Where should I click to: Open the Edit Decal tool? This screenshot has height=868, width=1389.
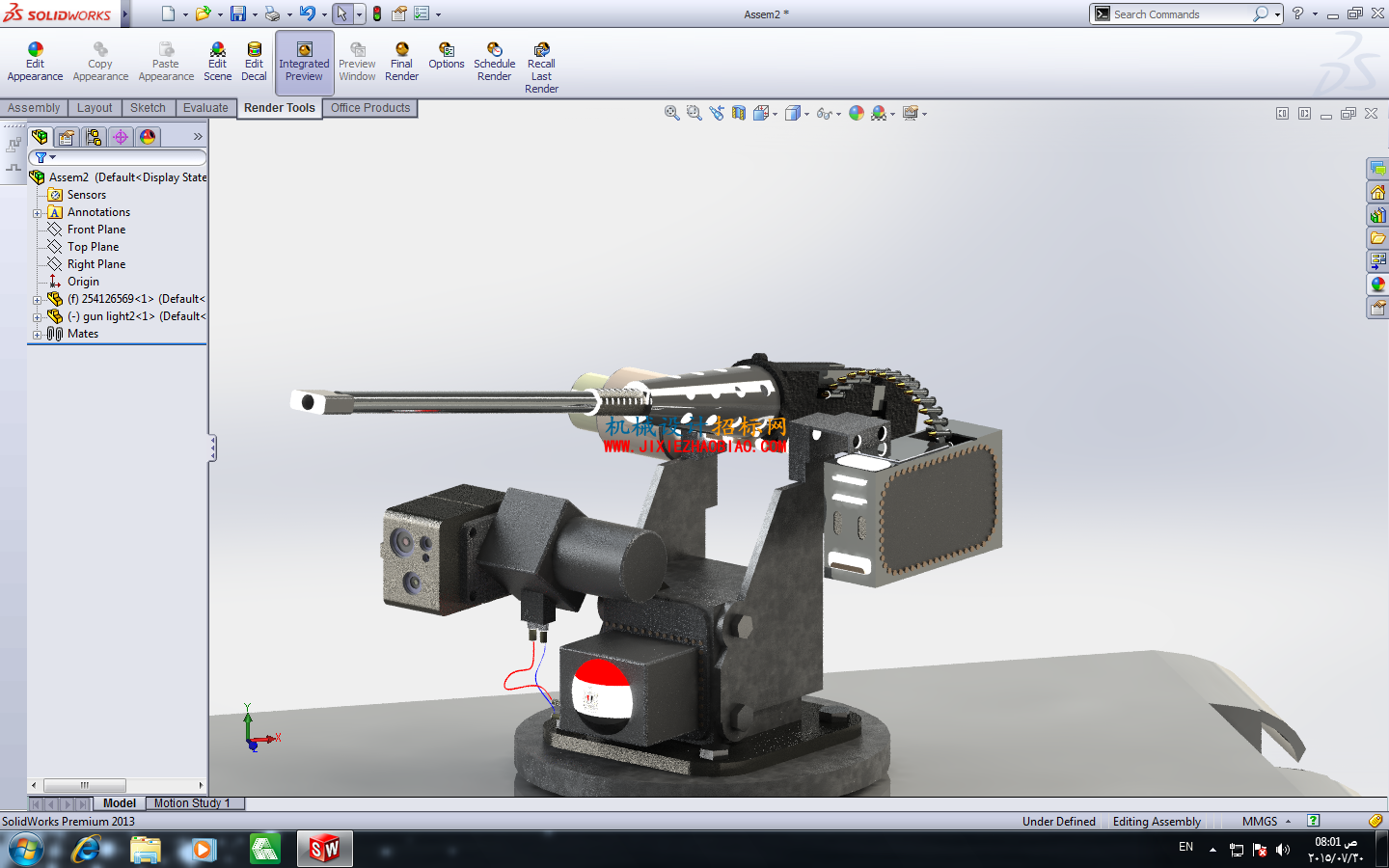(x=254, y=62)
